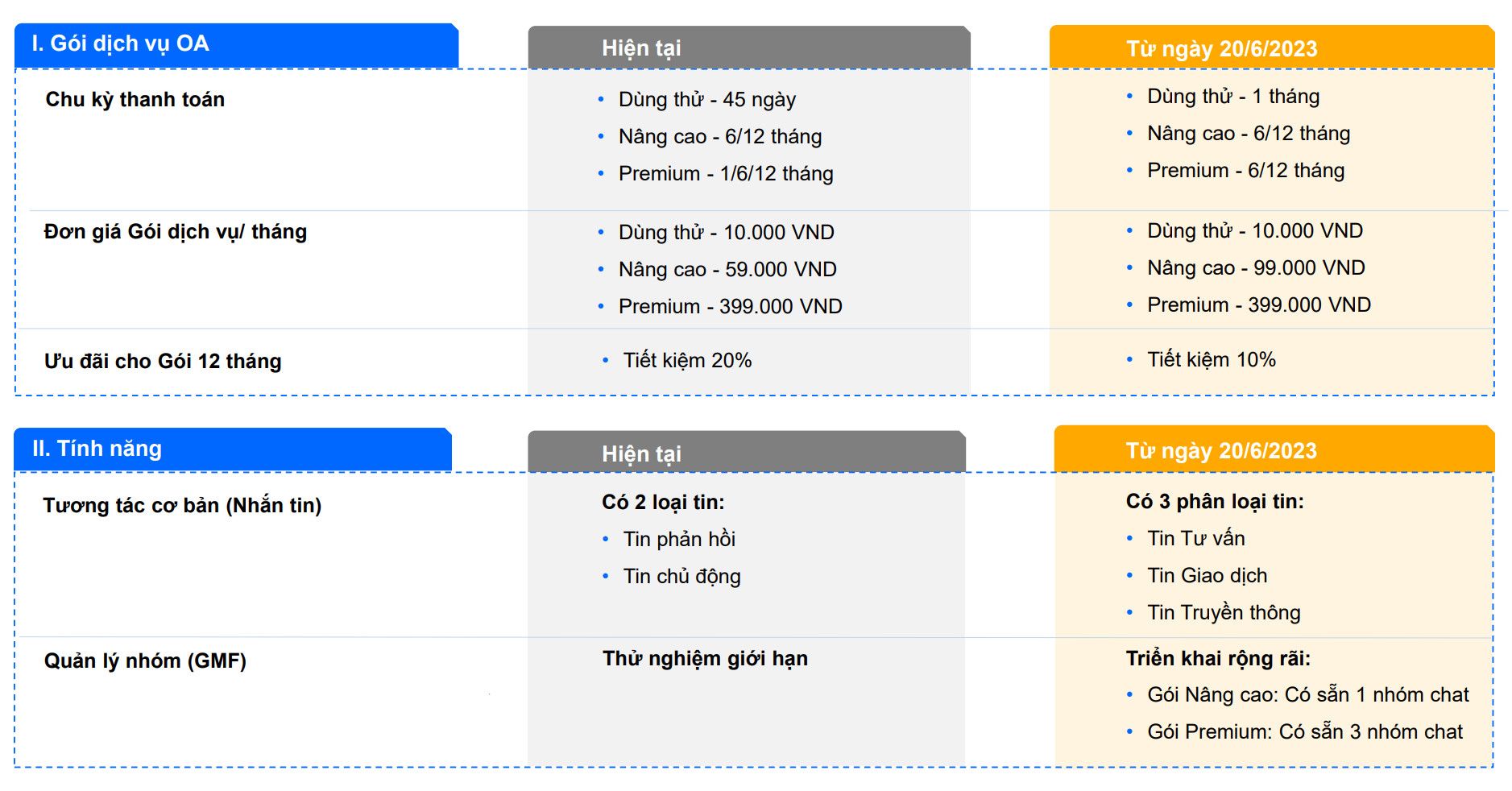Click 'Gói Premium: Có sẵn 3 nhóm chat'

1305,731
